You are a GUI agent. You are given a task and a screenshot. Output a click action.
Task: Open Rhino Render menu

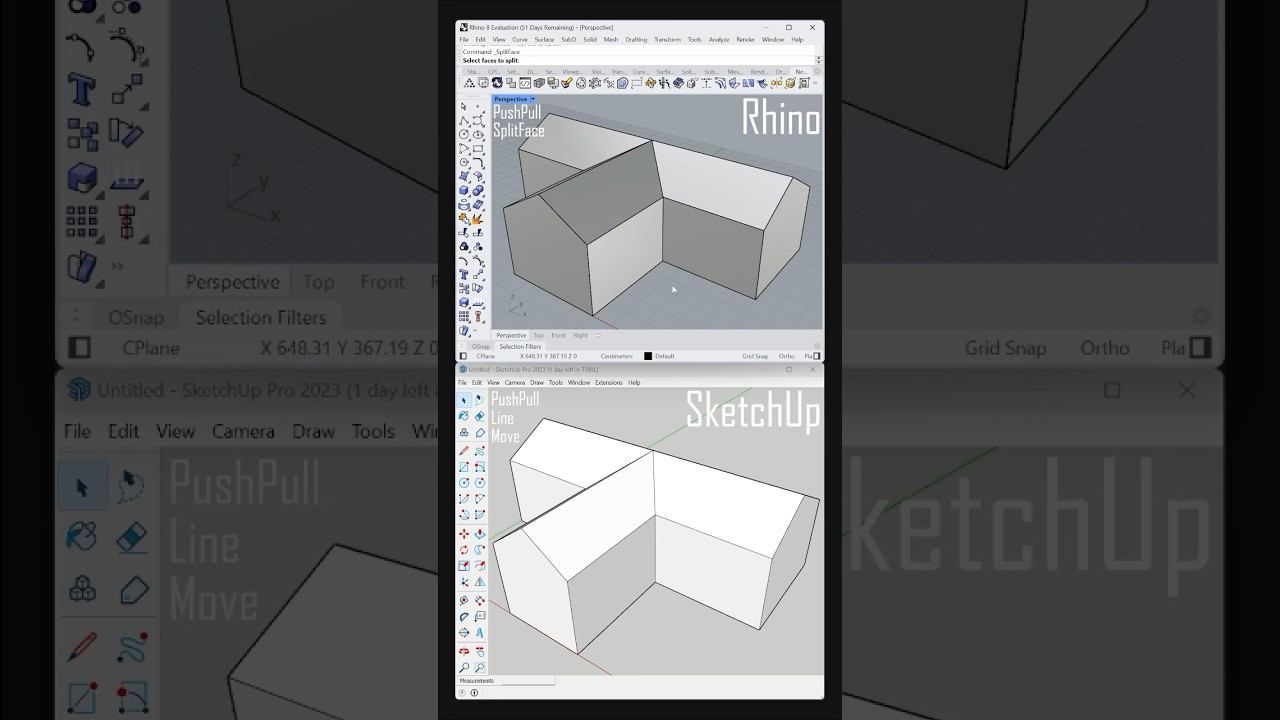pos(746,40)
